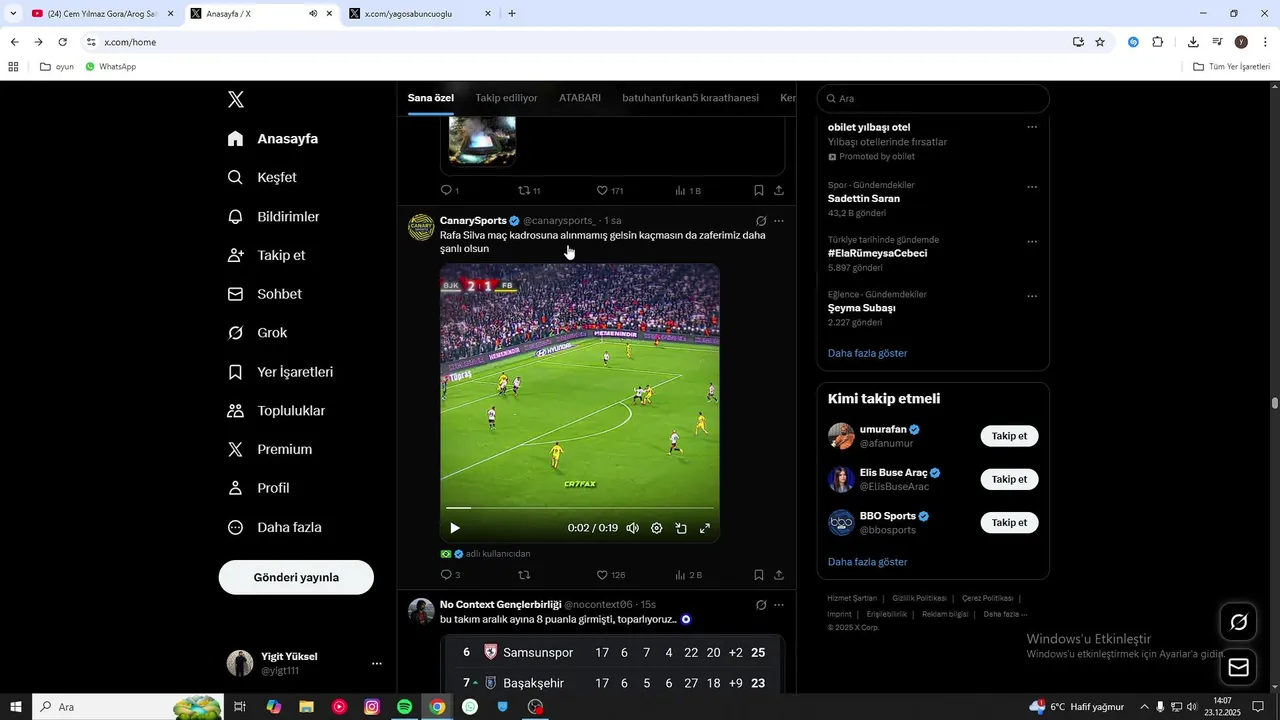The height and width of the screenshot is (720, 1280).
Task: Click Daha fazla göster under Kimi takip etmeli
Action: (x=868, y=562)
